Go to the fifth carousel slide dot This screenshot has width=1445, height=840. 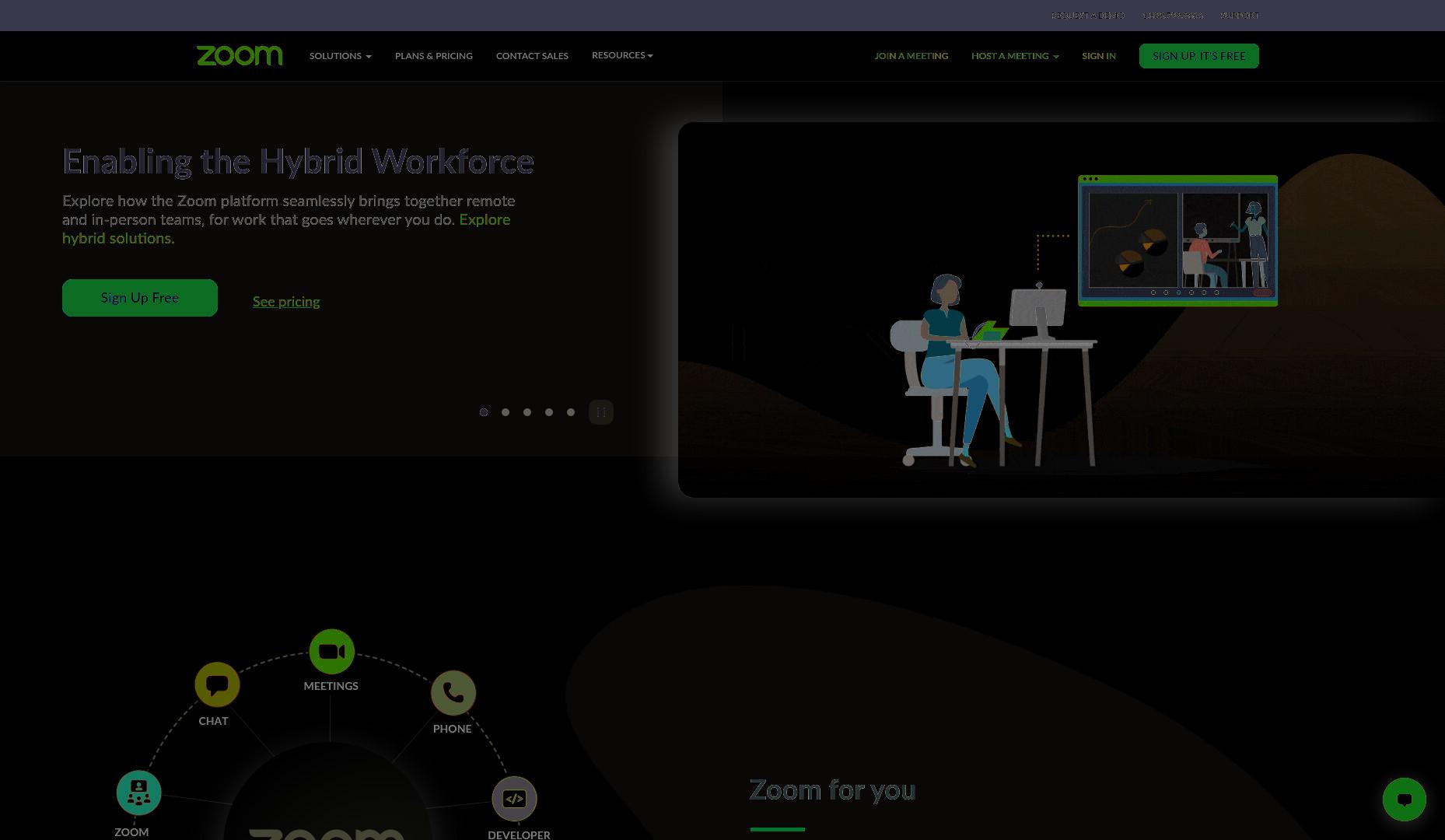pyautogui.click(x=571, y=412)
